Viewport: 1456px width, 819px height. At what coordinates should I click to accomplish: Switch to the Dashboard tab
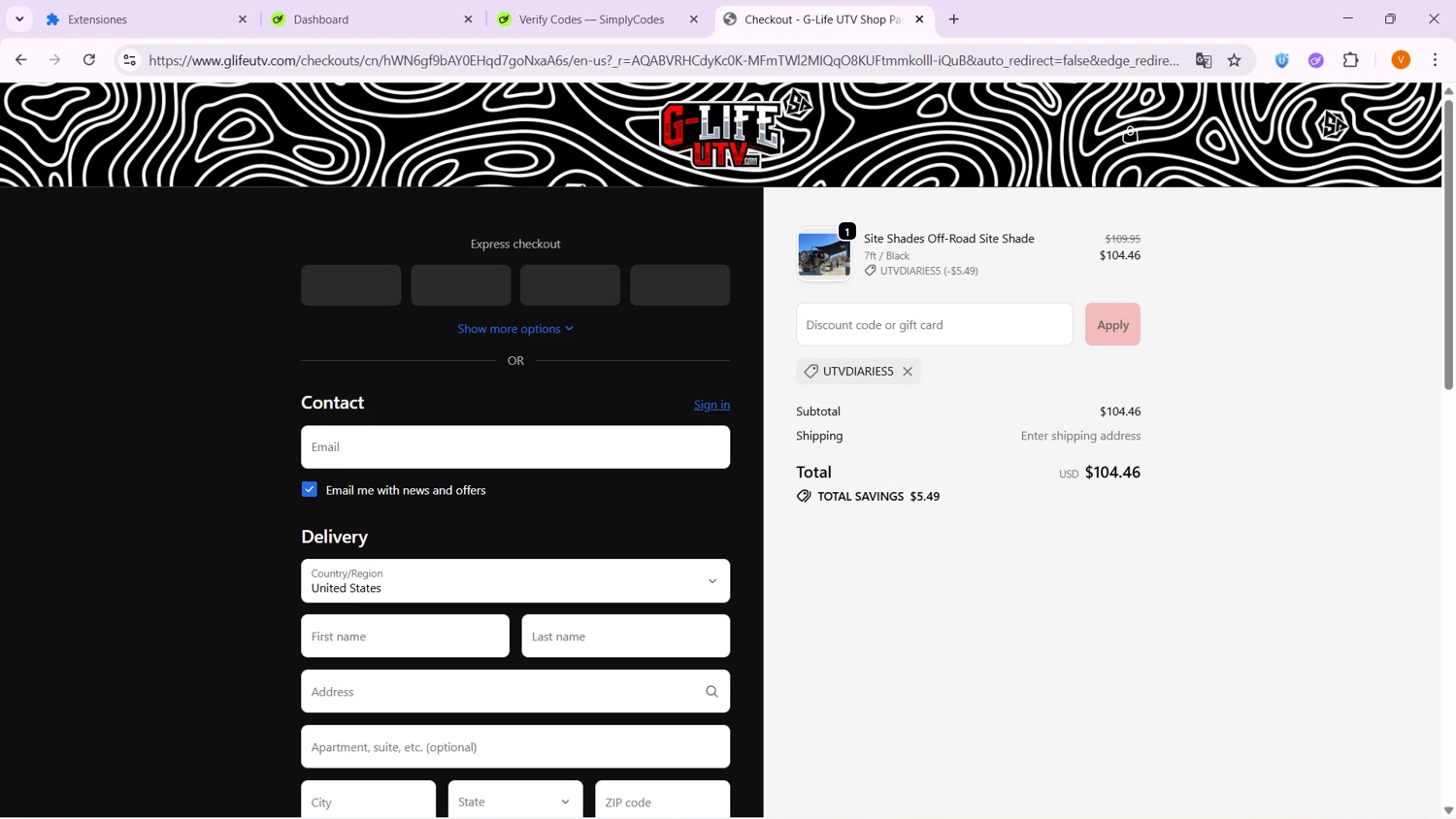pyautogui.click(x=371, y=19)
